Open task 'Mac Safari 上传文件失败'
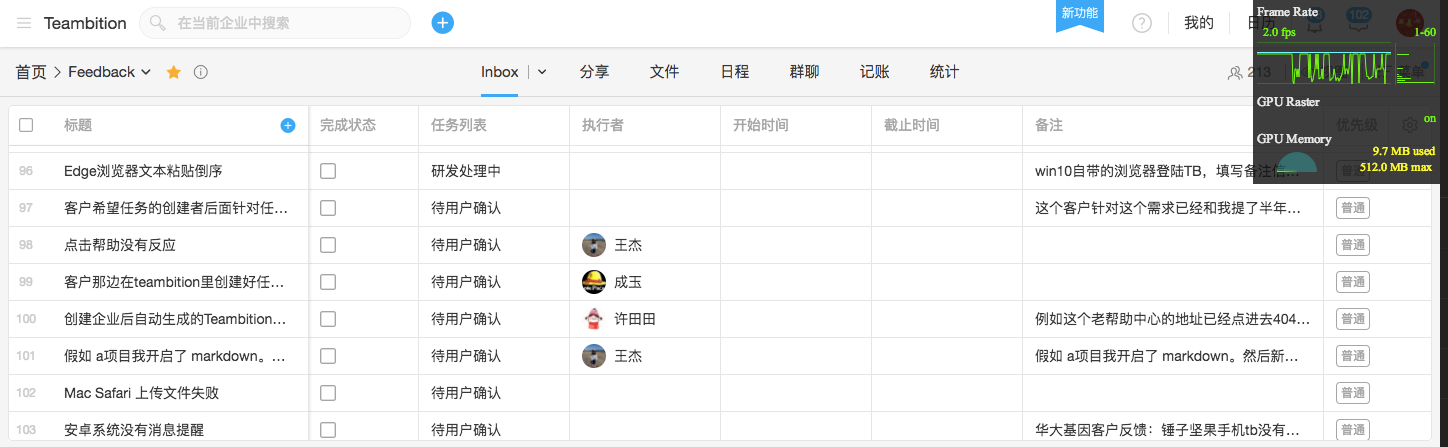This screenshot has width=1448, height=447. [x=141, y=393]
